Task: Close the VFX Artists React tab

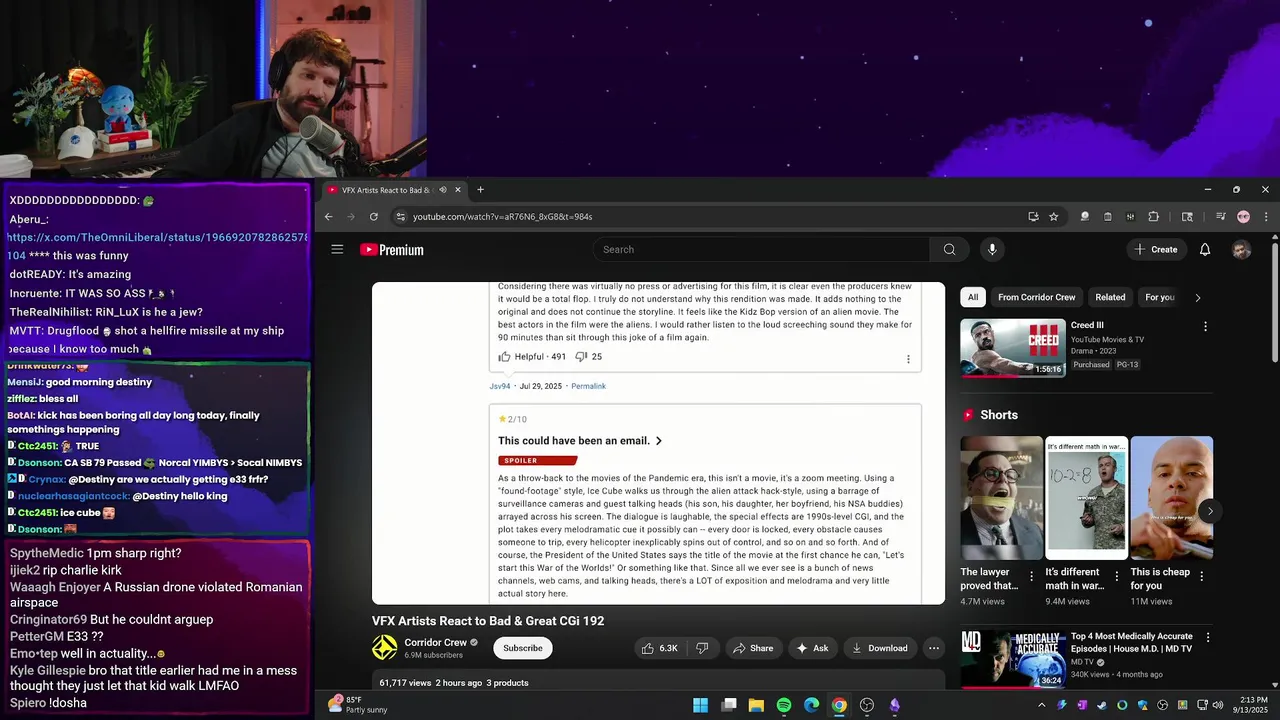Action: click(458, 190)
